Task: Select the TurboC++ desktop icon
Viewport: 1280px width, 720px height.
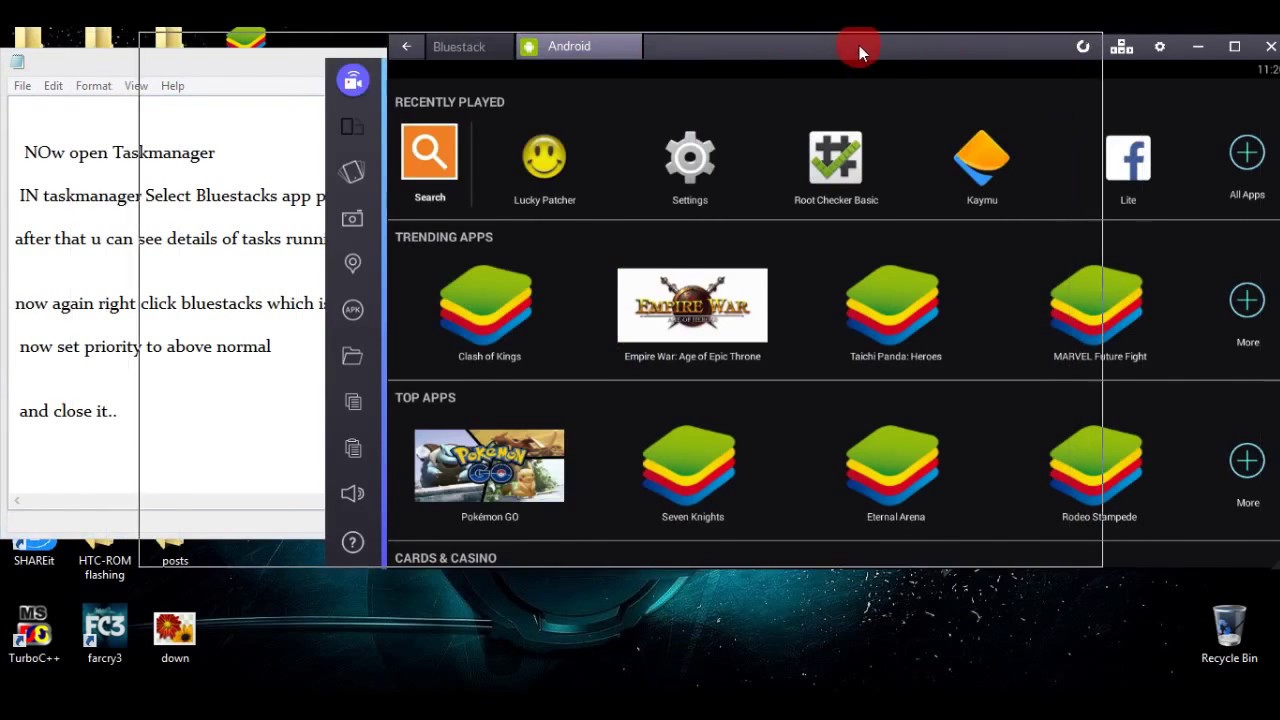Action: [x=34, y=634]
